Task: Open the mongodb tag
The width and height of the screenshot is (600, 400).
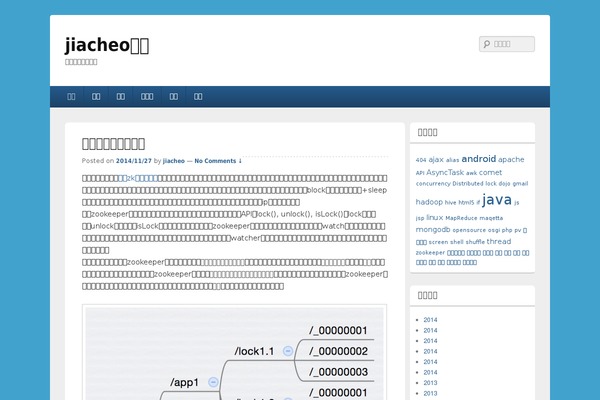Action: pos(433,230)
